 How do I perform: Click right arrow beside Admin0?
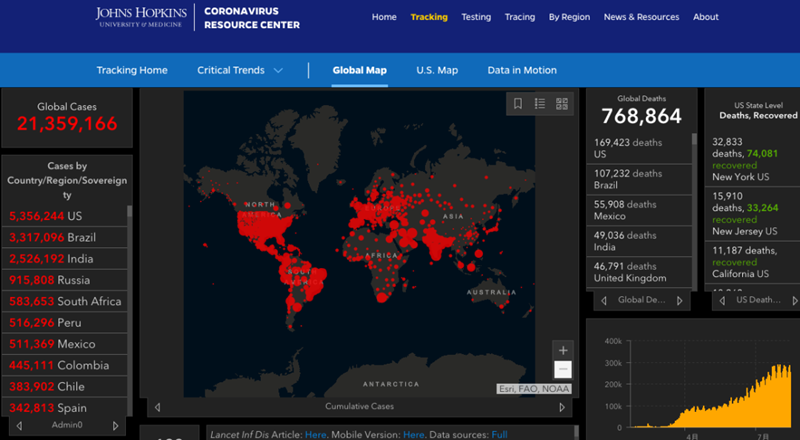(x=115, y=425)
